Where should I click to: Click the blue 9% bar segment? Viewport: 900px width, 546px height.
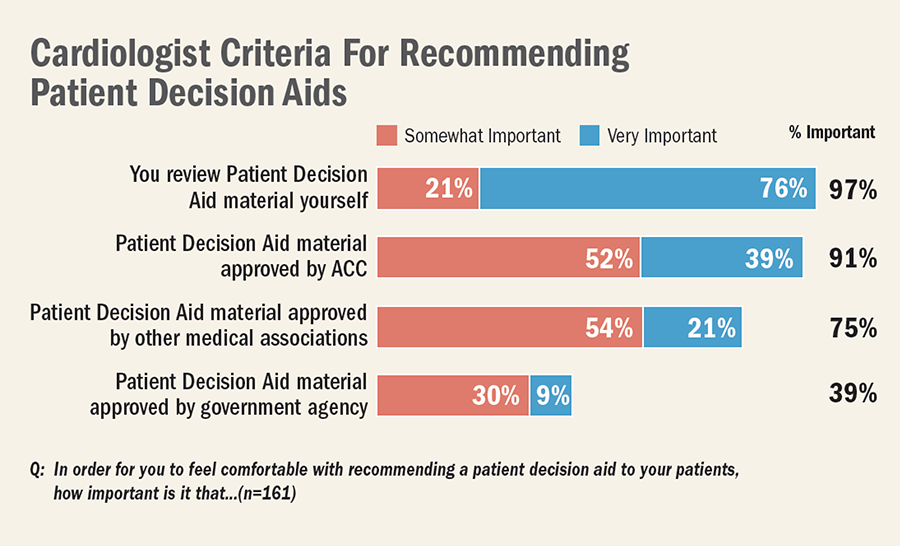coord(550,396)
